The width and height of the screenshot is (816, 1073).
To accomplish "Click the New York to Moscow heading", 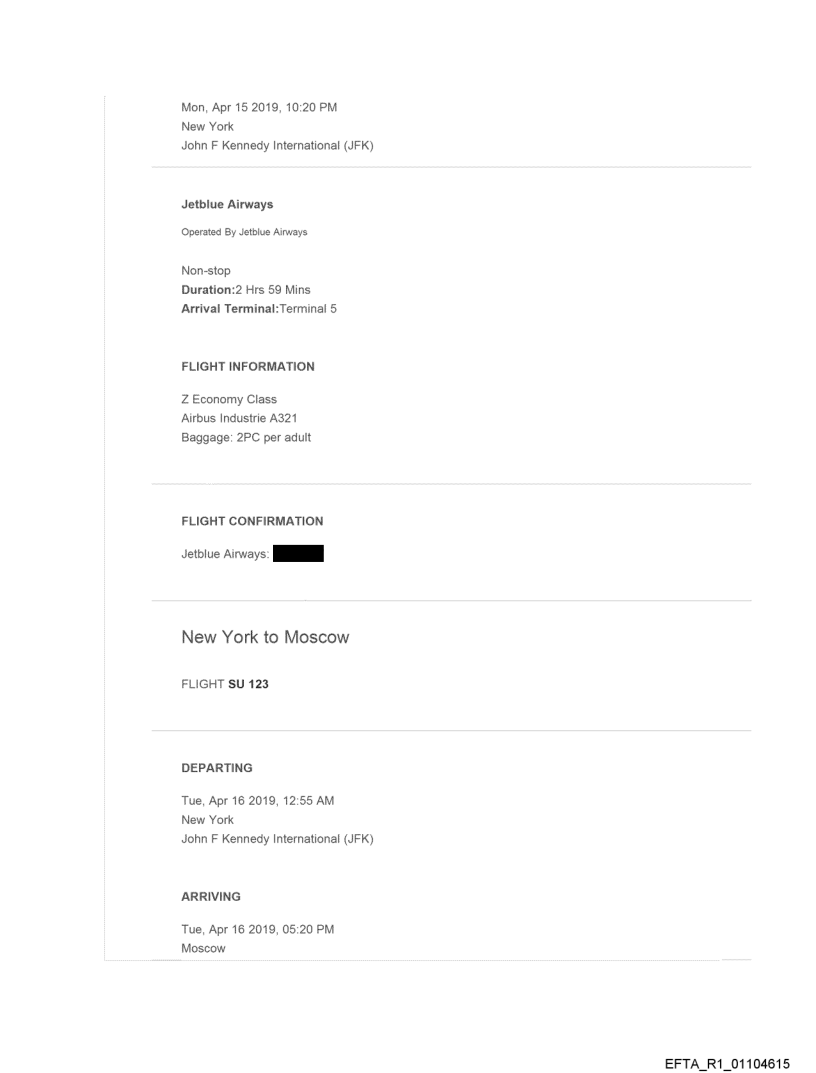I will pyautogui.click(x=265, y=637).
